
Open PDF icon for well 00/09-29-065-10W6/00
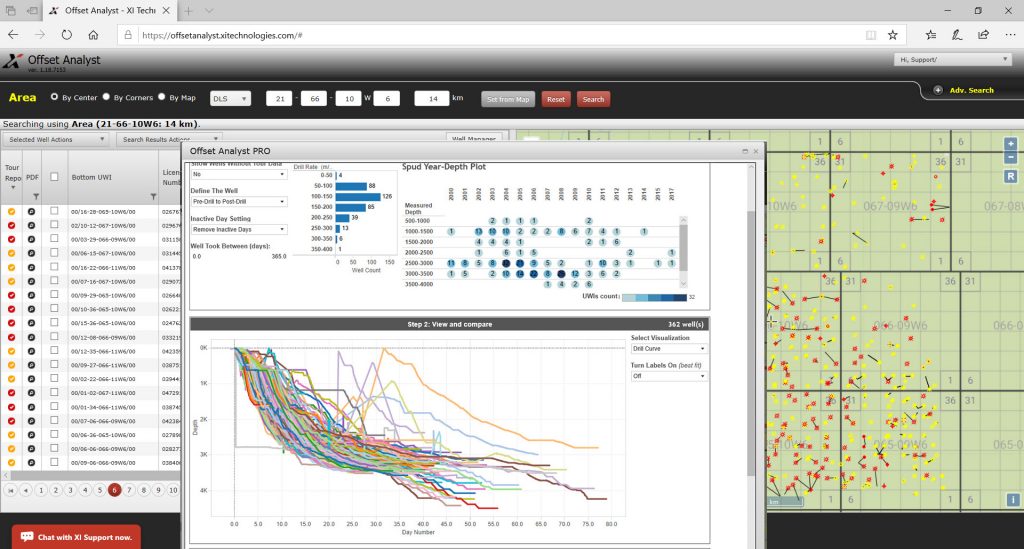[x=31, y=295]
